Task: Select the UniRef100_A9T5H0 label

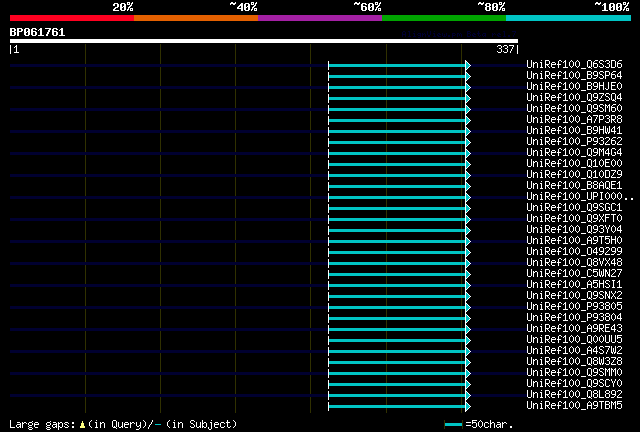Action: [x=574, y=240]
